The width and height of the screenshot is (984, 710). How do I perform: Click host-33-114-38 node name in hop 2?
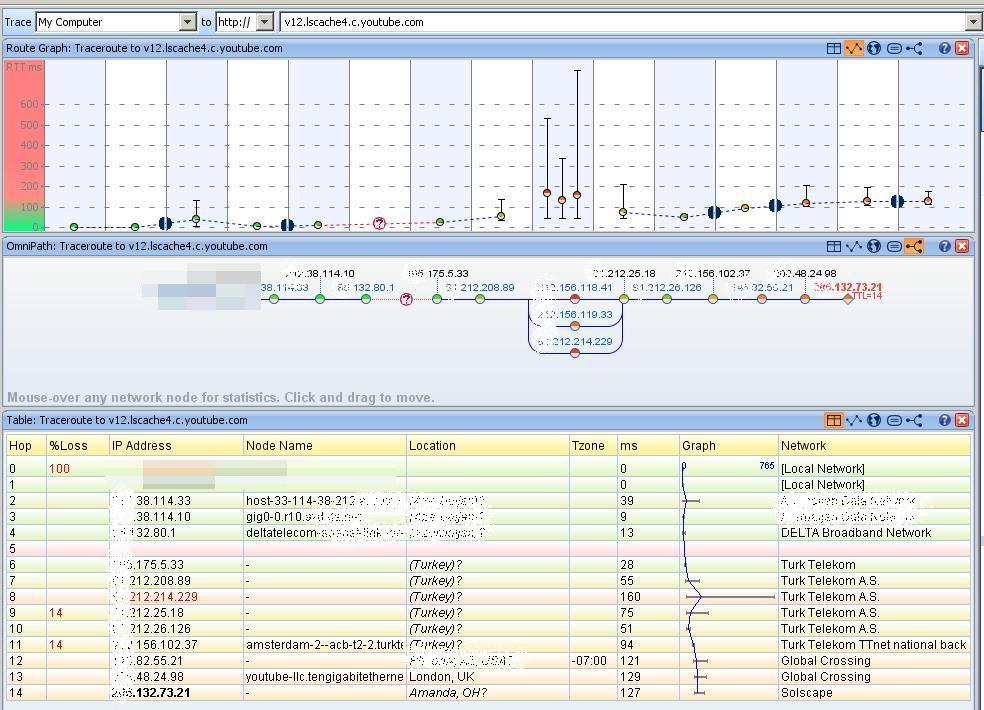[325, 501]
